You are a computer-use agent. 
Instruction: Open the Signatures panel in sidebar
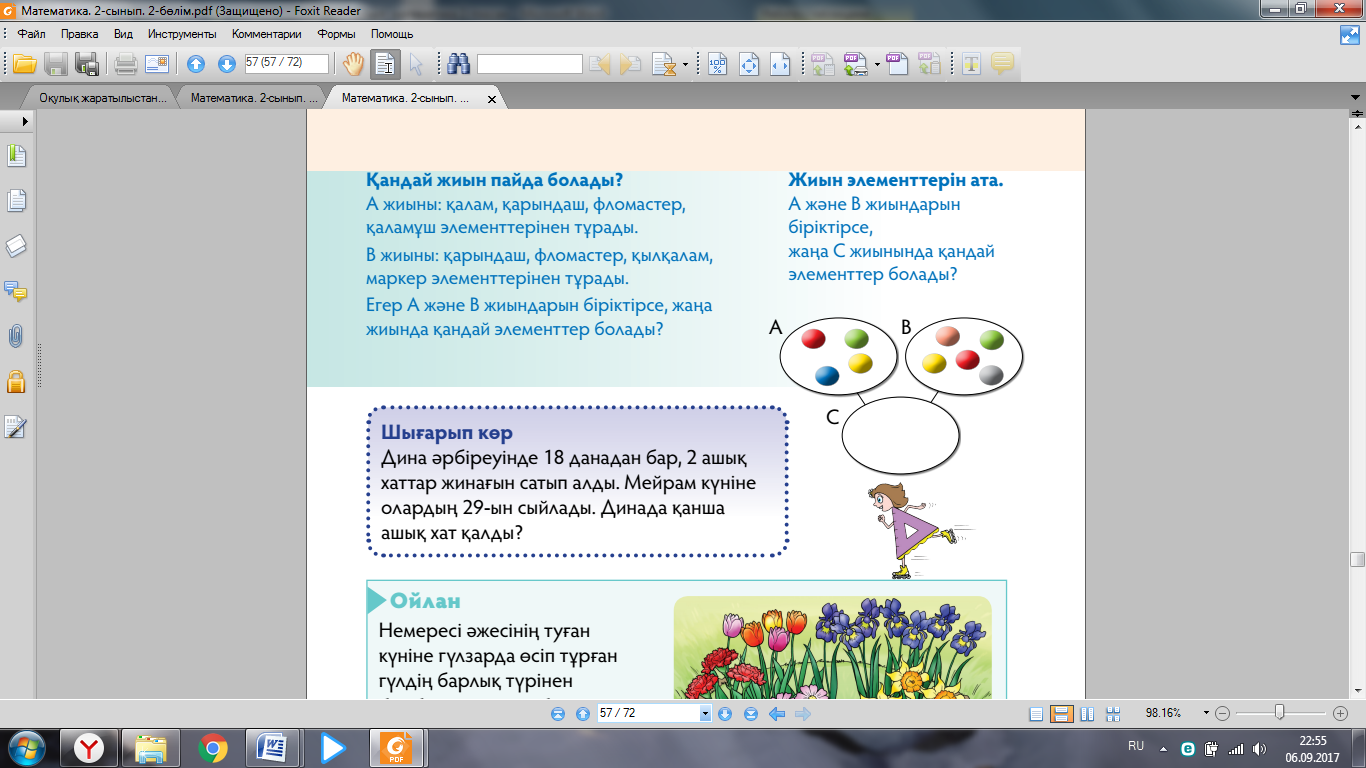16,427
